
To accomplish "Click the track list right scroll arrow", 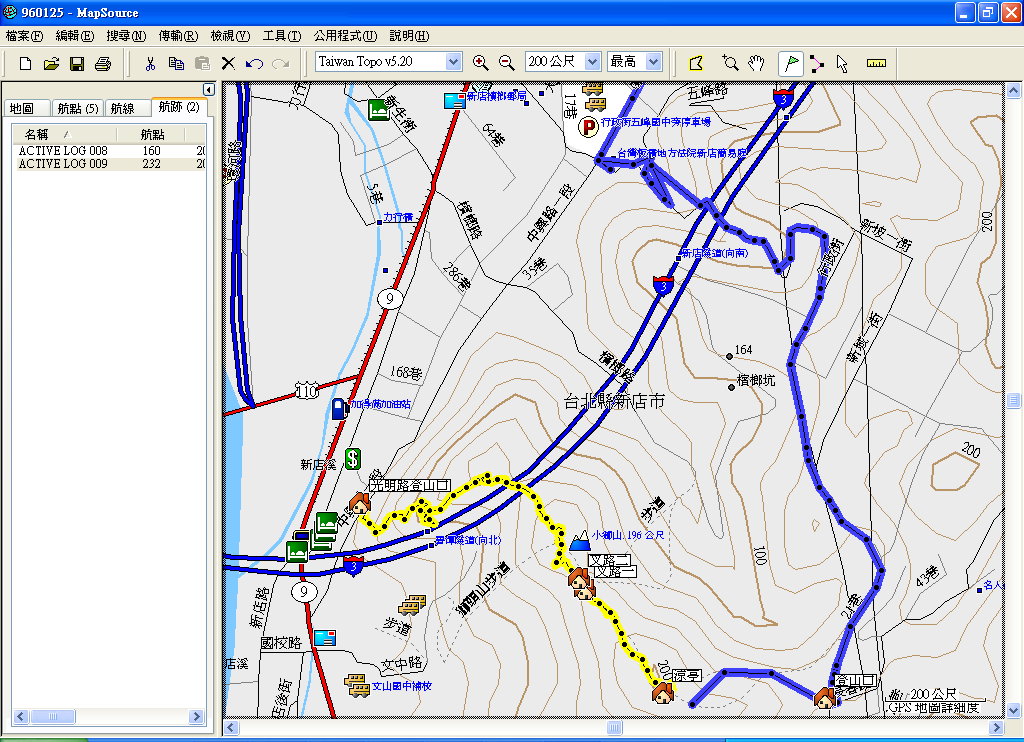I will pyautogui.click(x=196, y=717).
